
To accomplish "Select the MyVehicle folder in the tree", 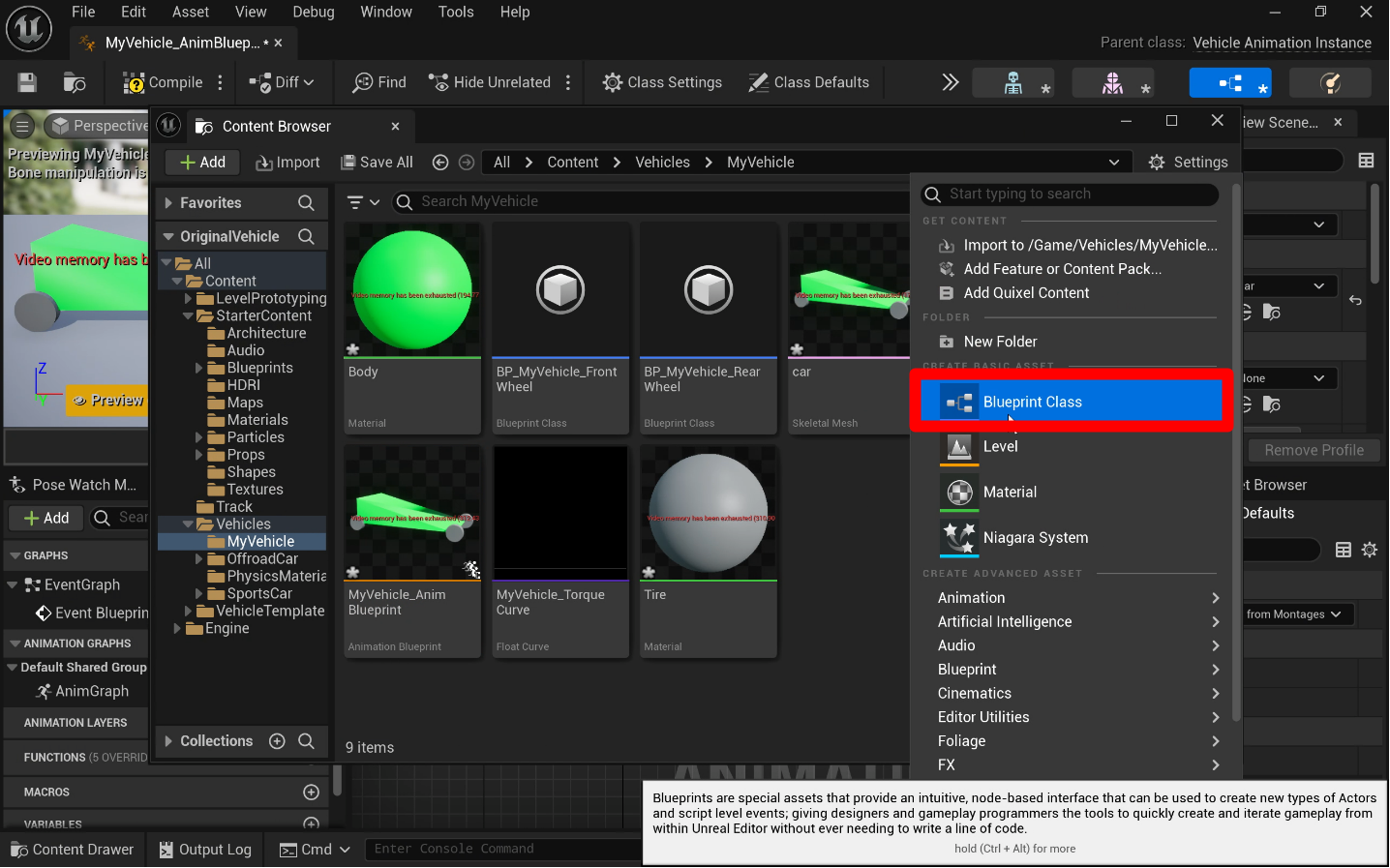I will pos(242,542).
